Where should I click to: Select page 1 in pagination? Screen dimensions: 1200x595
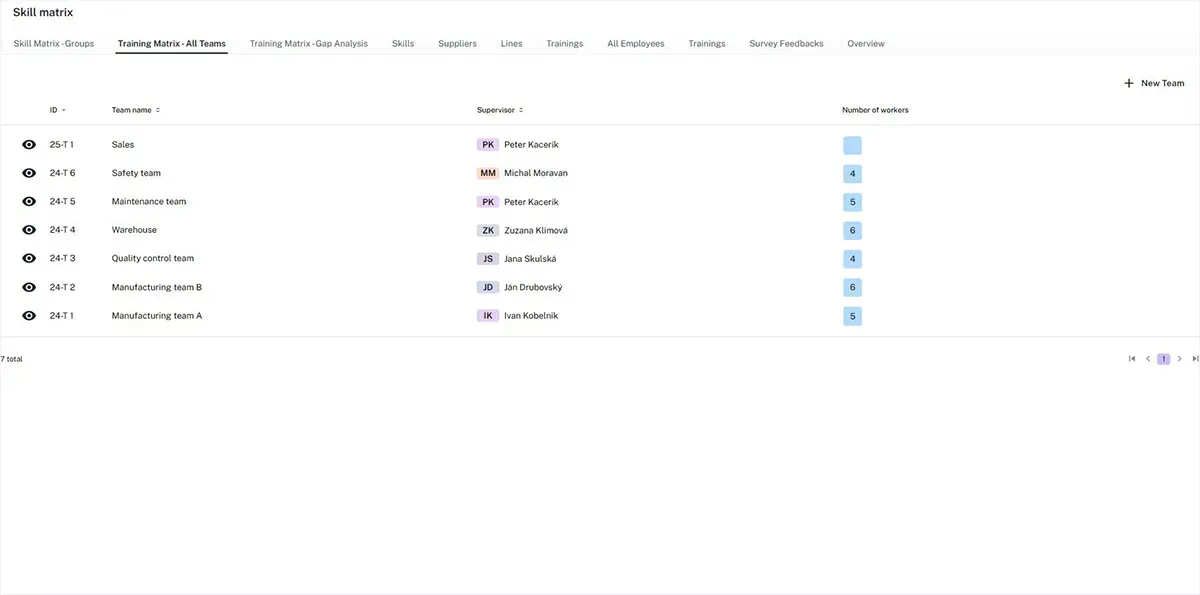tap(1164, 359)
